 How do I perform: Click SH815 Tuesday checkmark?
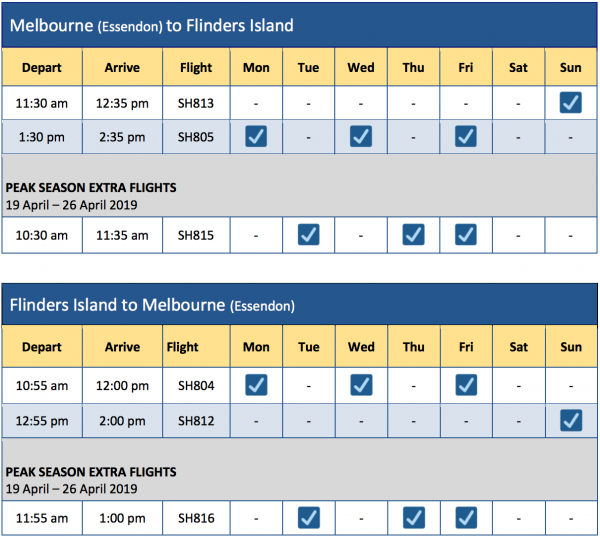click(309, 235)
